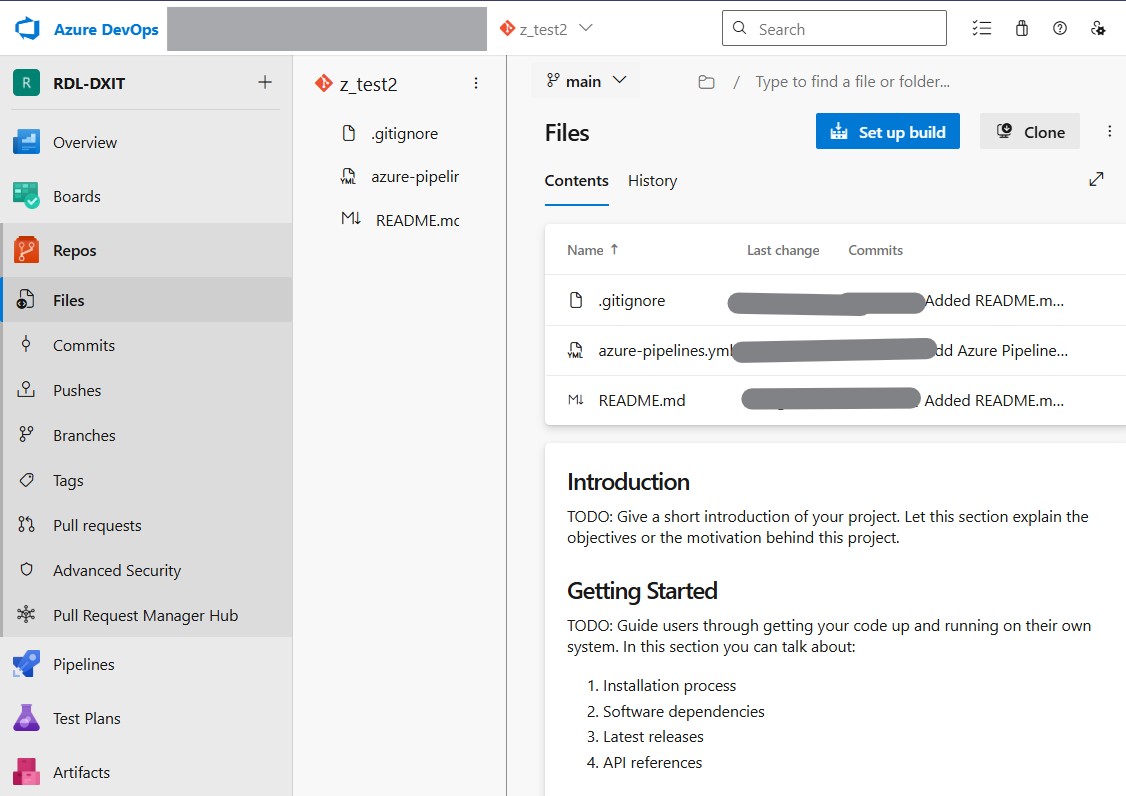Click the Pushes icon in Repos menu
This screenshot has width=1126, height=796.
[26, 390]
